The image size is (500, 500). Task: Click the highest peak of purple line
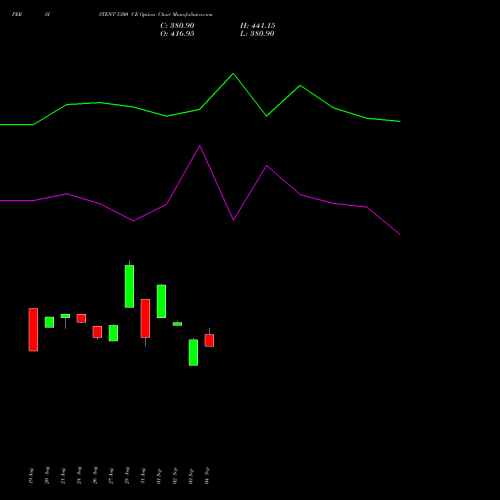(200, 146)
